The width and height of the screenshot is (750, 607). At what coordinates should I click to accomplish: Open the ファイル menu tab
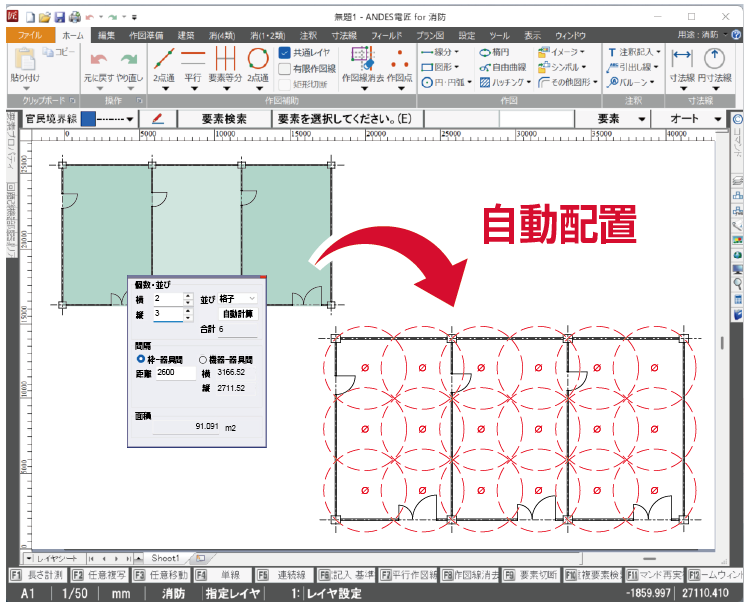point(30,35)
